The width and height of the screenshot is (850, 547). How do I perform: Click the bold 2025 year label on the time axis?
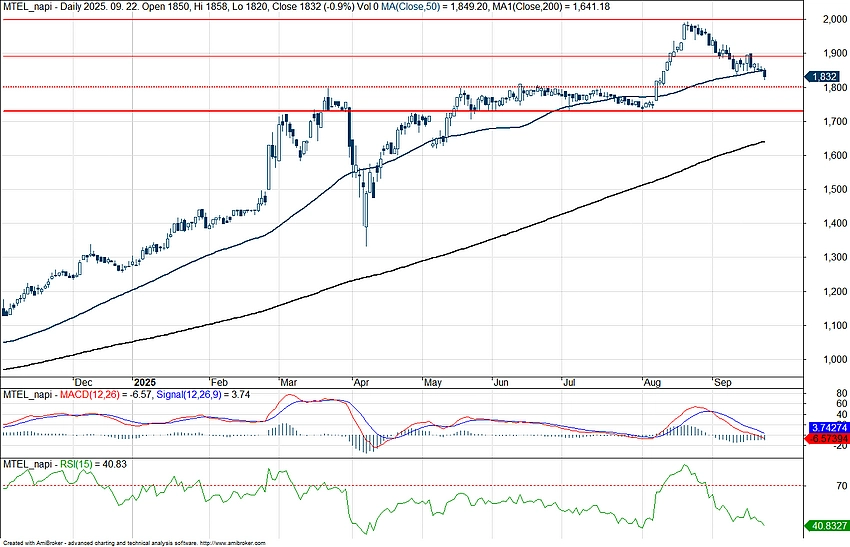click(x=144, y=381)
